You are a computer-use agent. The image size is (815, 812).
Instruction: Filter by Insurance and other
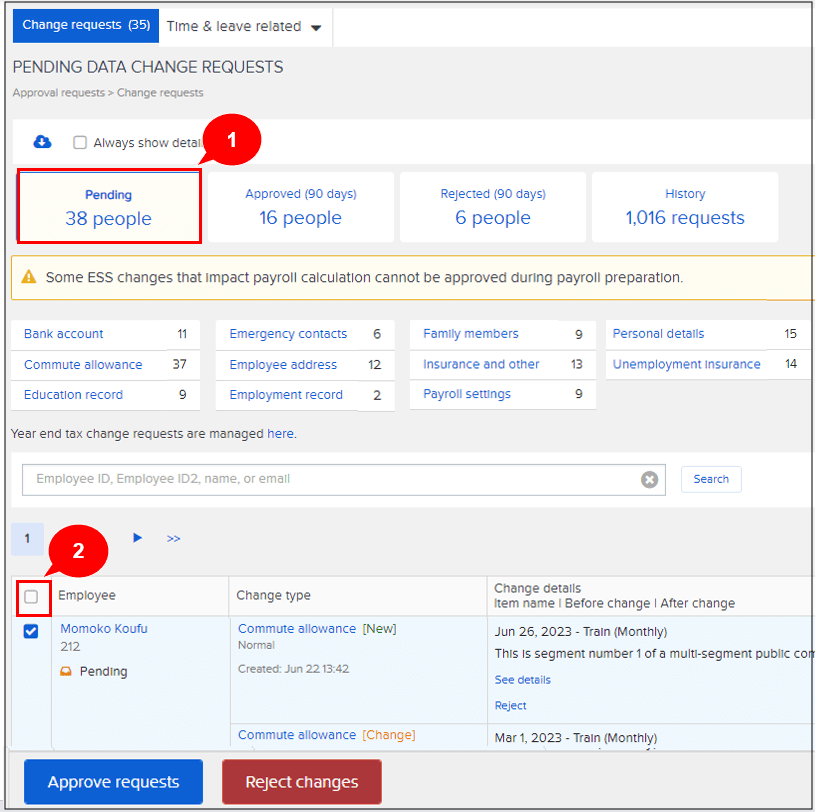[x=481, y=364]
